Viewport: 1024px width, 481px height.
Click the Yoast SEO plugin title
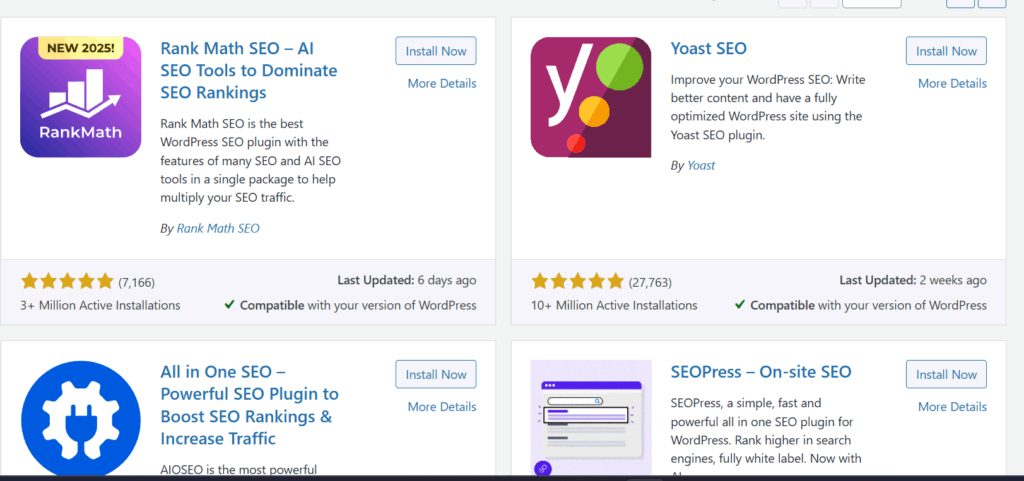click(x=708, y=48)
